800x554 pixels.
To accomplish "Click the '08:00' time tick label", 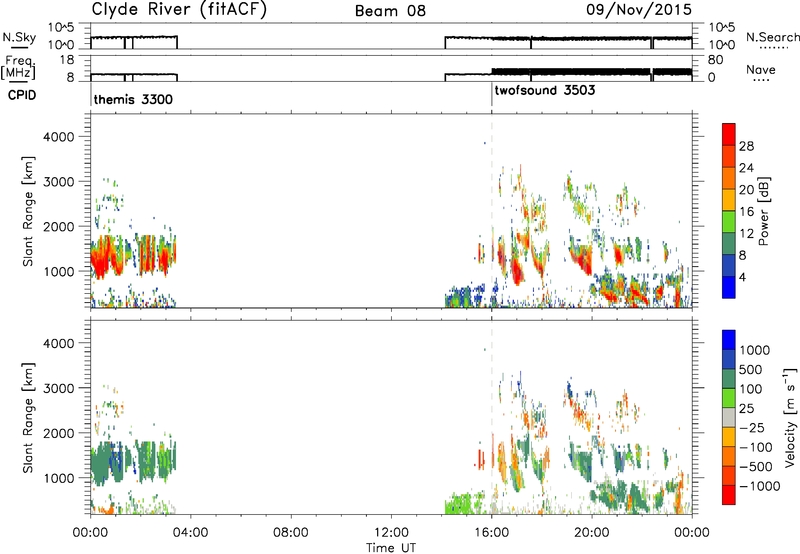I will [290, 533].
